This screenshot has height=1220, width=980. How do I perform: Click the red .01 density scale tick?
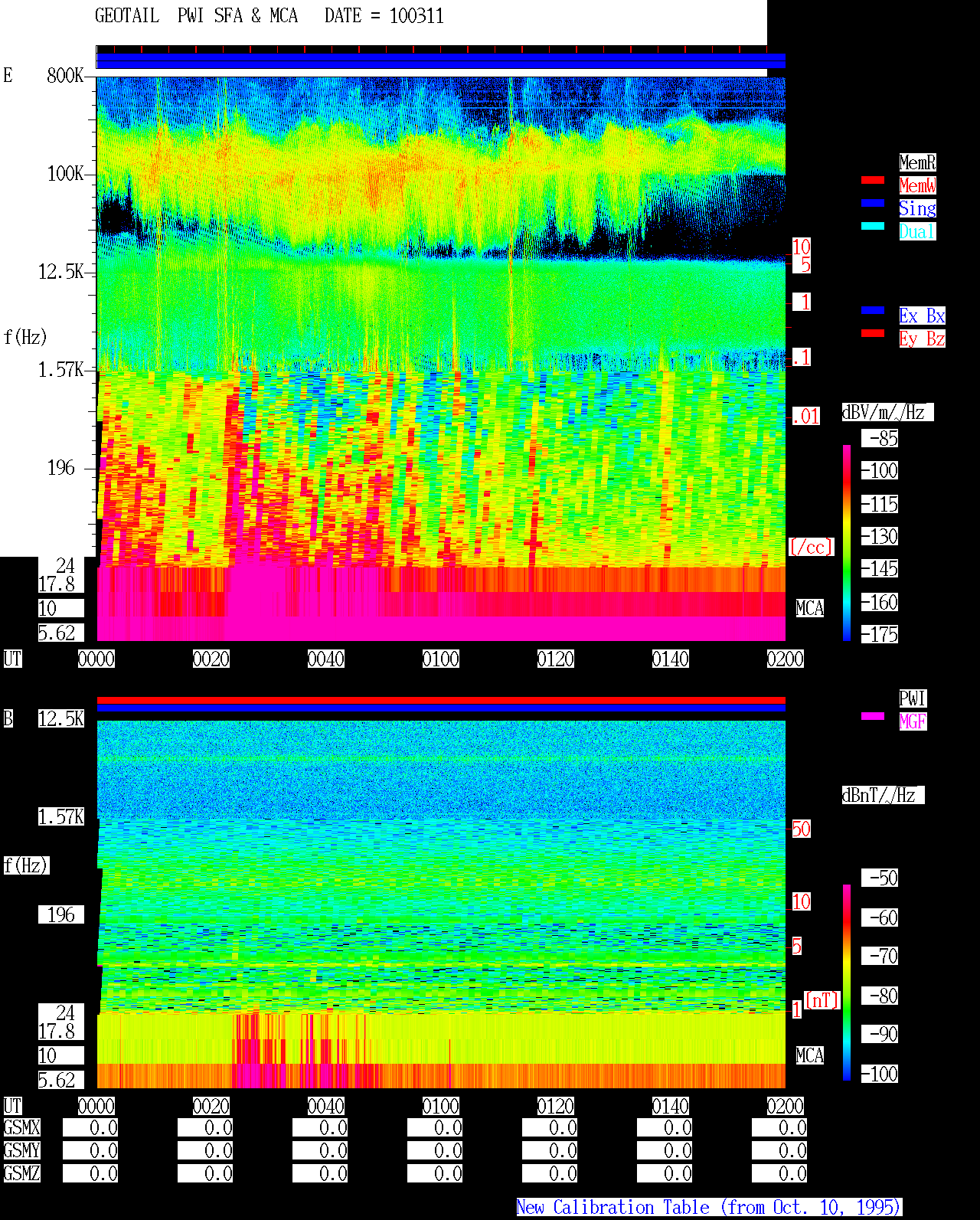pyautogui.click(x=806, y=416)
